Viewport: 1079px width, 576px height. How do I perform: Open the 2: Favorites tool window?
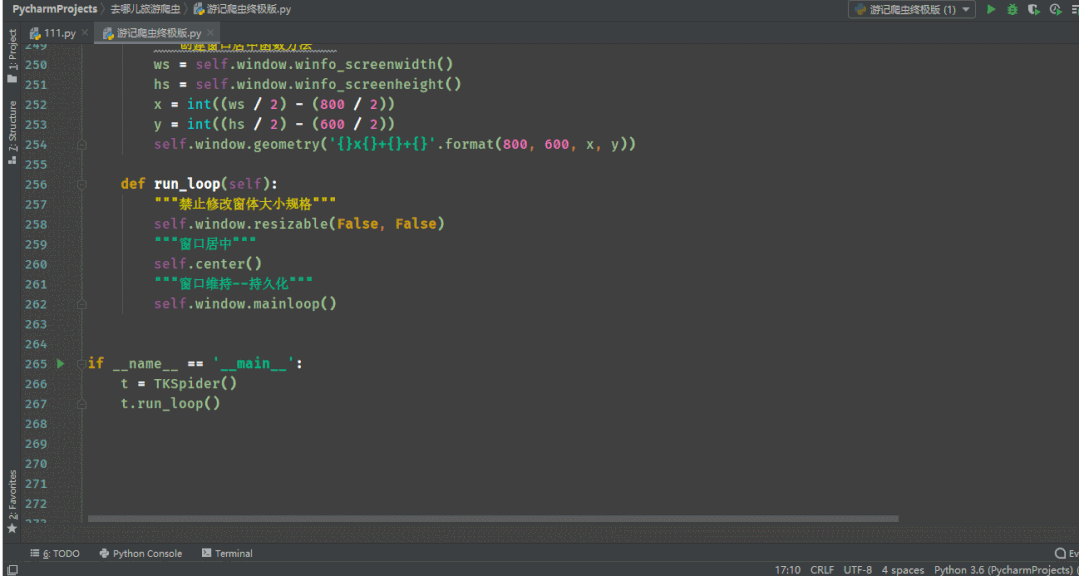click(12, 495)
